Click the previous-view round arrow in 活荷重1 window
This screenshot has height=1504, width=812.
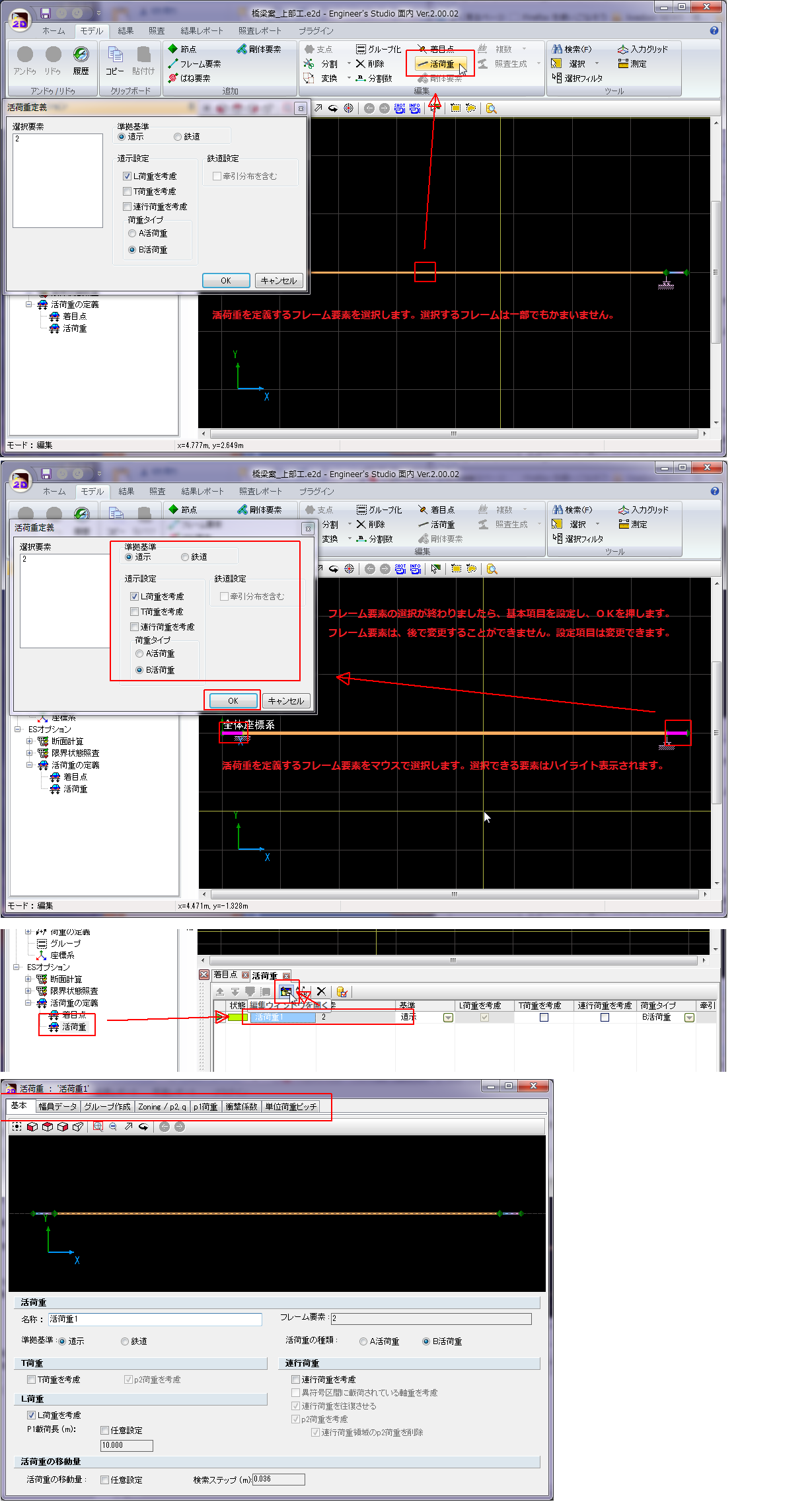[x=165, y=1127]
